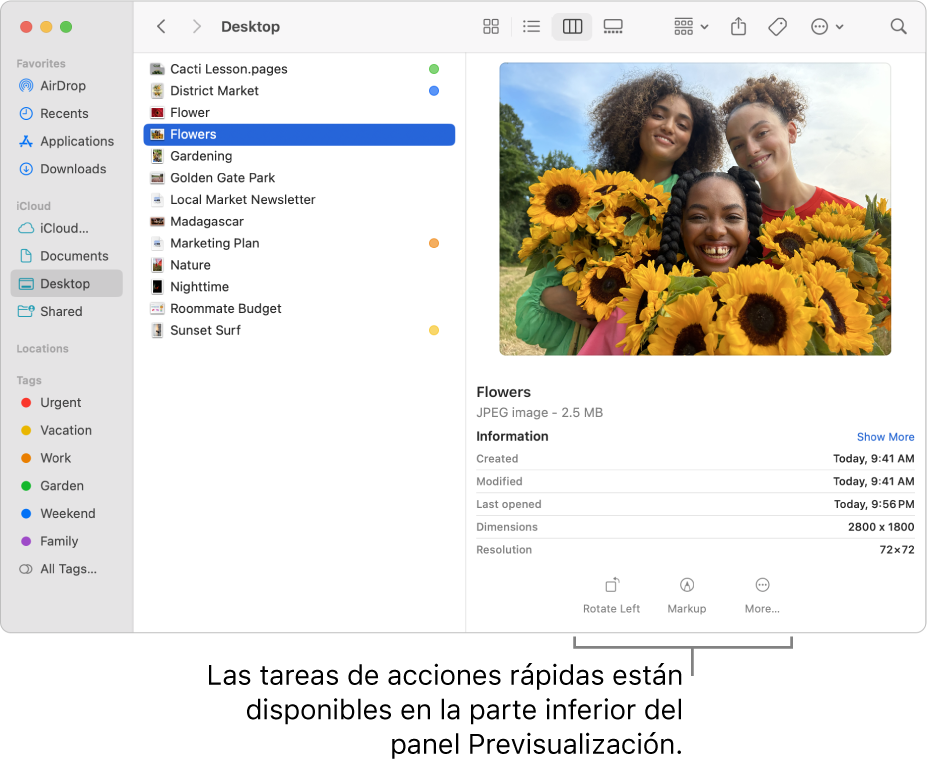Screen dimensions: 928x766
Task: Open iCloud Drive in the sidebar
Action: click(x=64, y=228)
